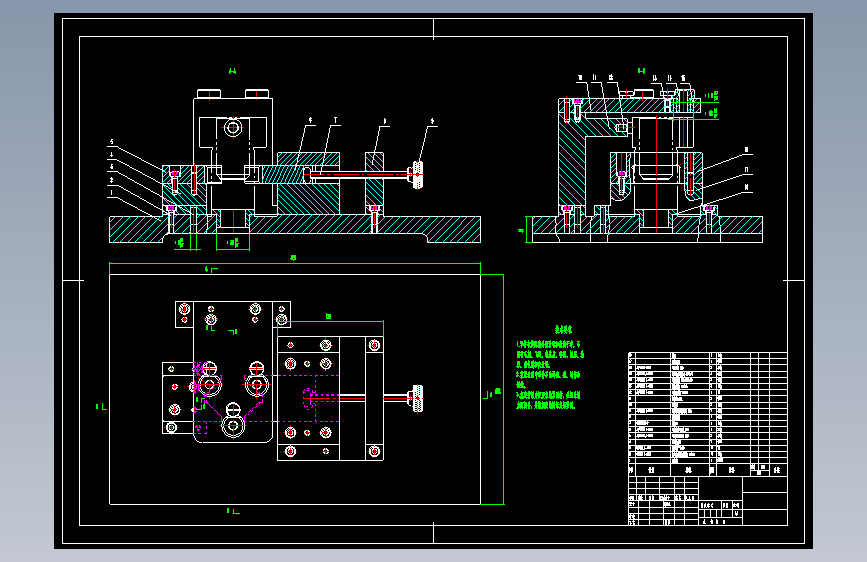
Task: Click the knurled knob in the plan view
Action: pos(417,398)
